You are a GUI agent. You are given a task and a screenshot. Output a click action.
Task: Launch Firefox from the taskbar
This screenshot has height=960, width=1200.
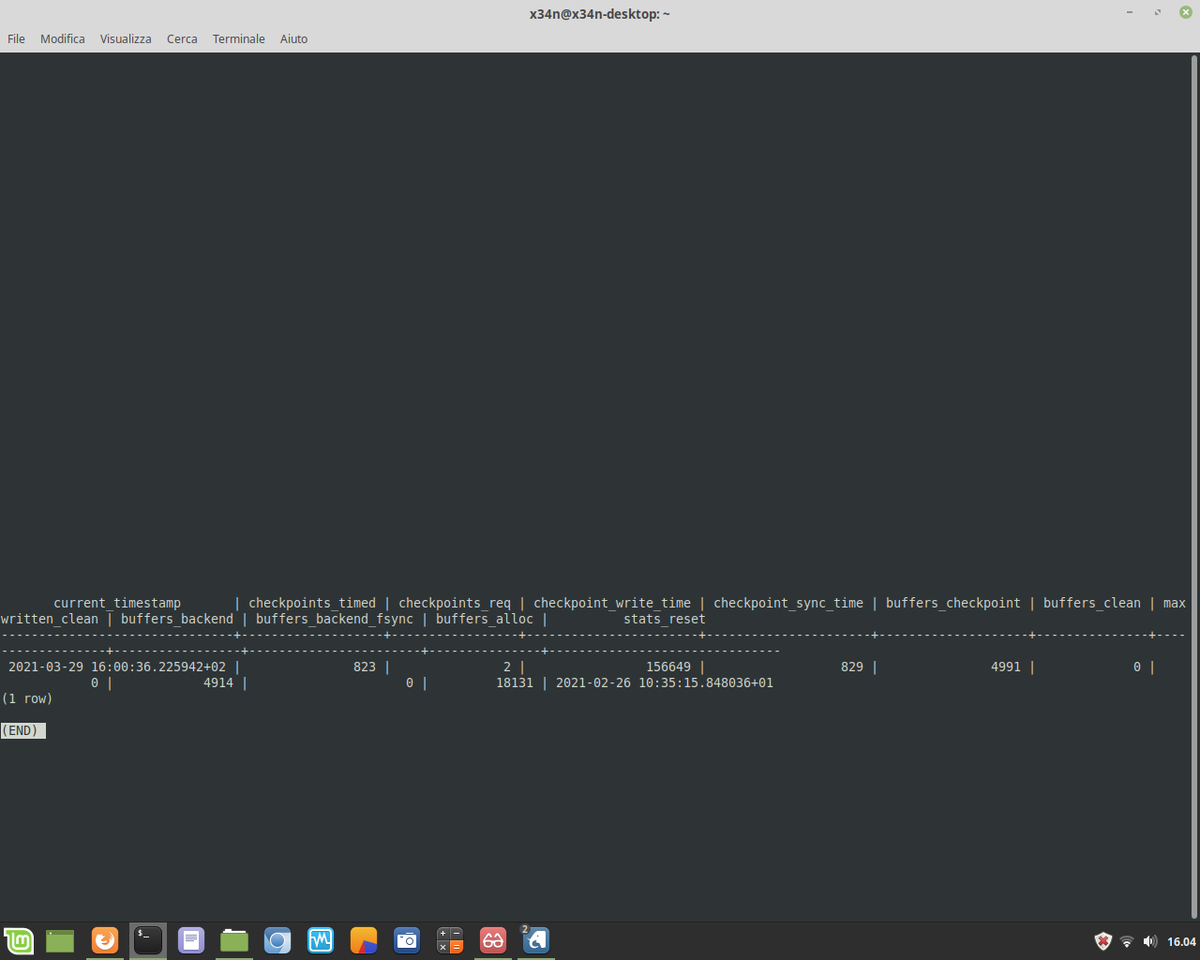[105, 941]
